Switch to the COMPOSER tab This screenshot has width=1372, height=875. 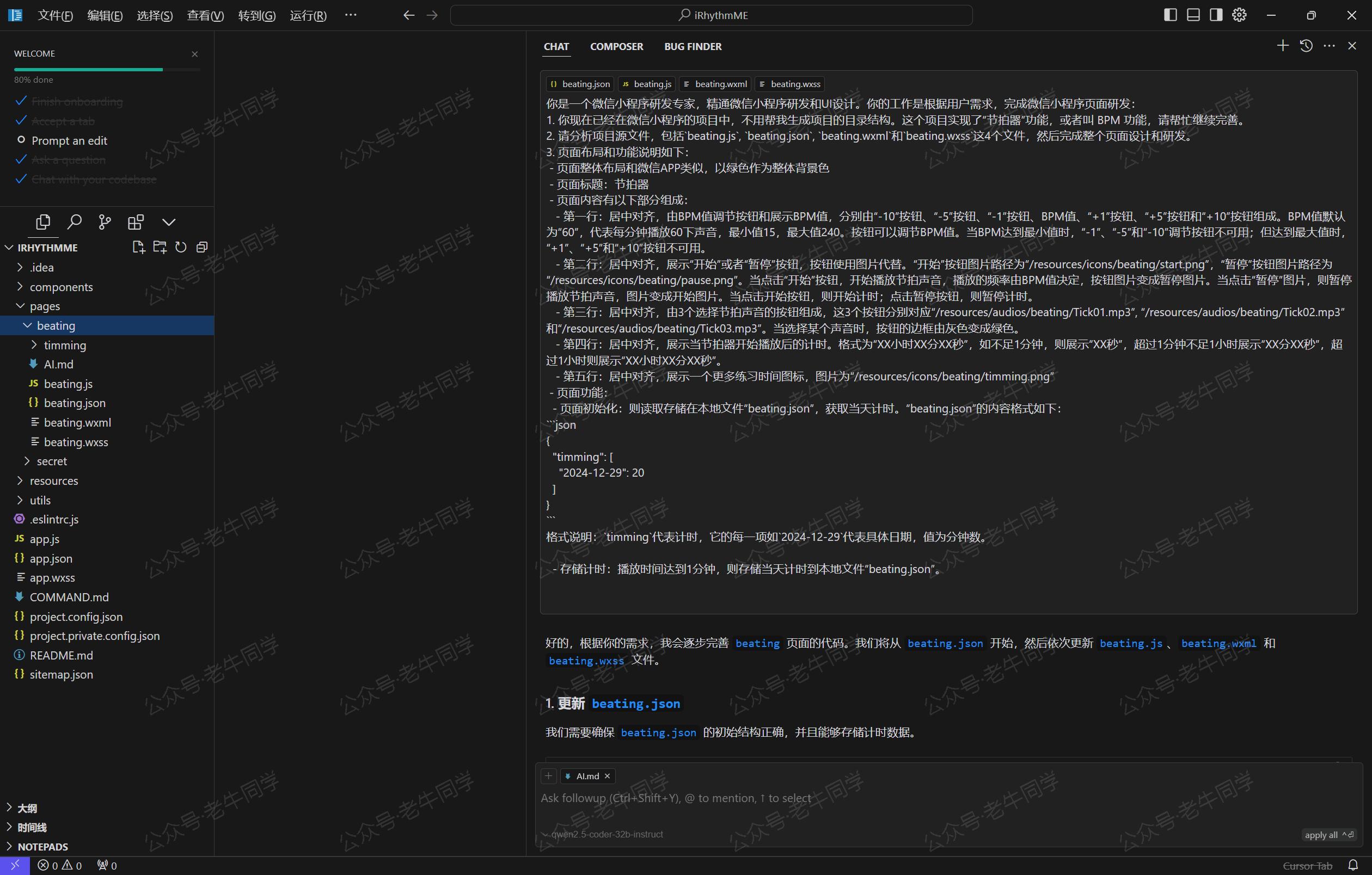click(616, 47)
